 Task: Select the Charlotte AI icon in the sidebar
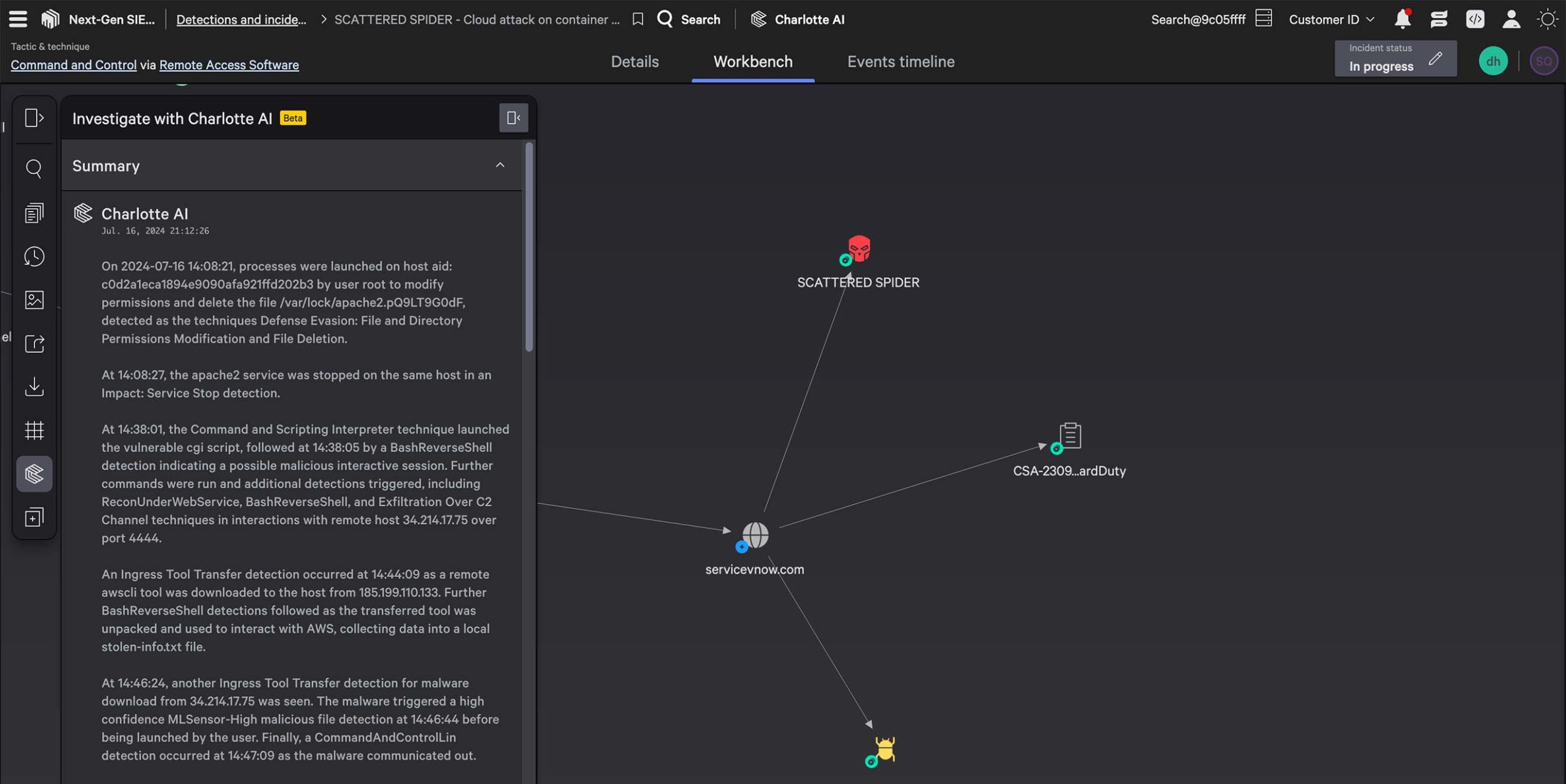pyautogui.click(x=34, y=473)
